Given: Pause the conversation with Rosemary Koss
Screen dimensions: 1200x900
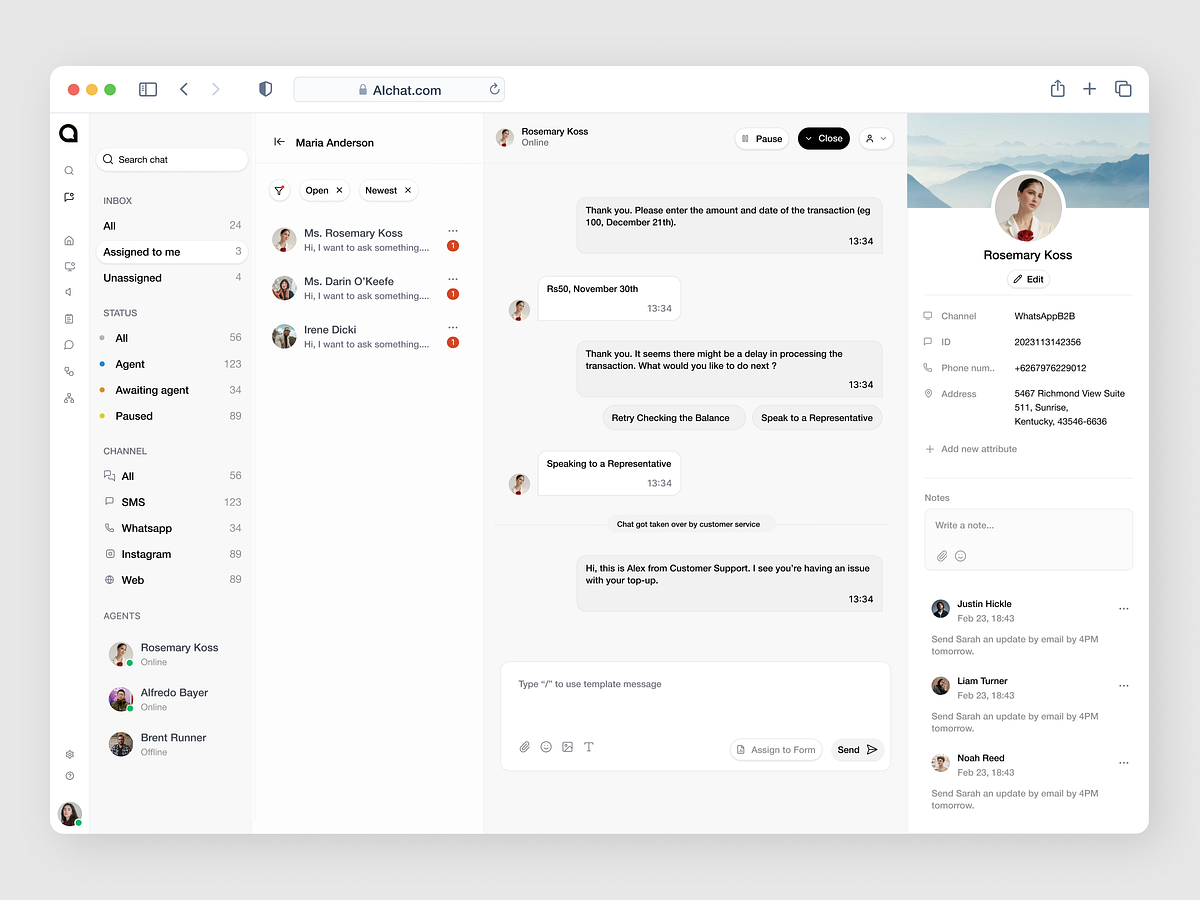Looking at the screenshot, I should point(761,138).
